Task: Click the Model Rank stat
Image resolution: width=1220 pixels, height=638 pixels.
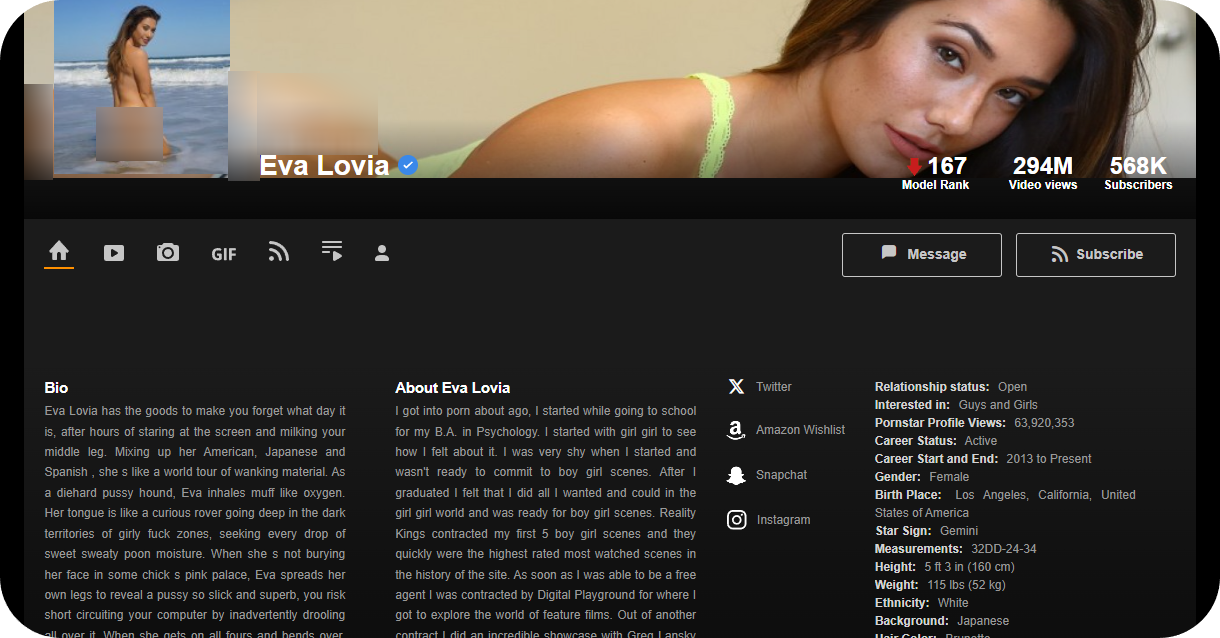Action: pos(935,172)
